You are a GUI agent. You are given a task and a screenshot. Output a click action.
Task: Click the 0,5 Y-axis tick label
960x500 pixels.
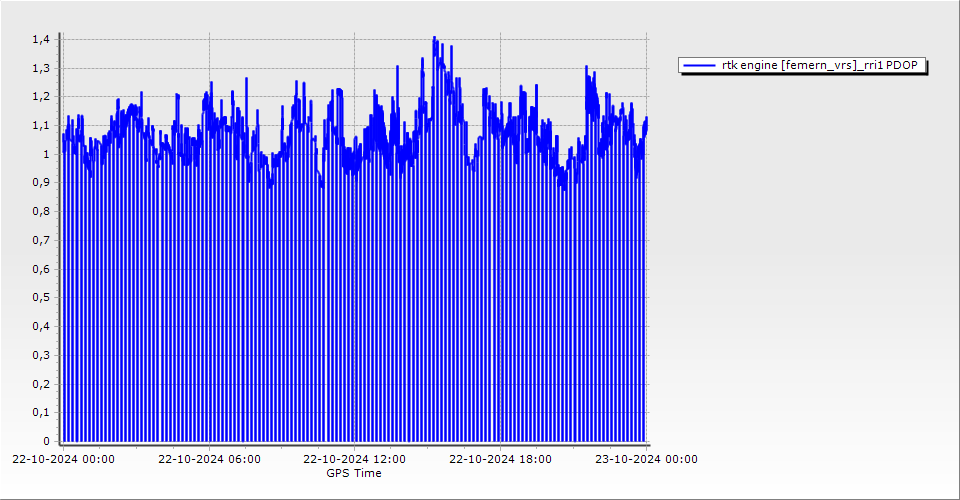point(40,298)
